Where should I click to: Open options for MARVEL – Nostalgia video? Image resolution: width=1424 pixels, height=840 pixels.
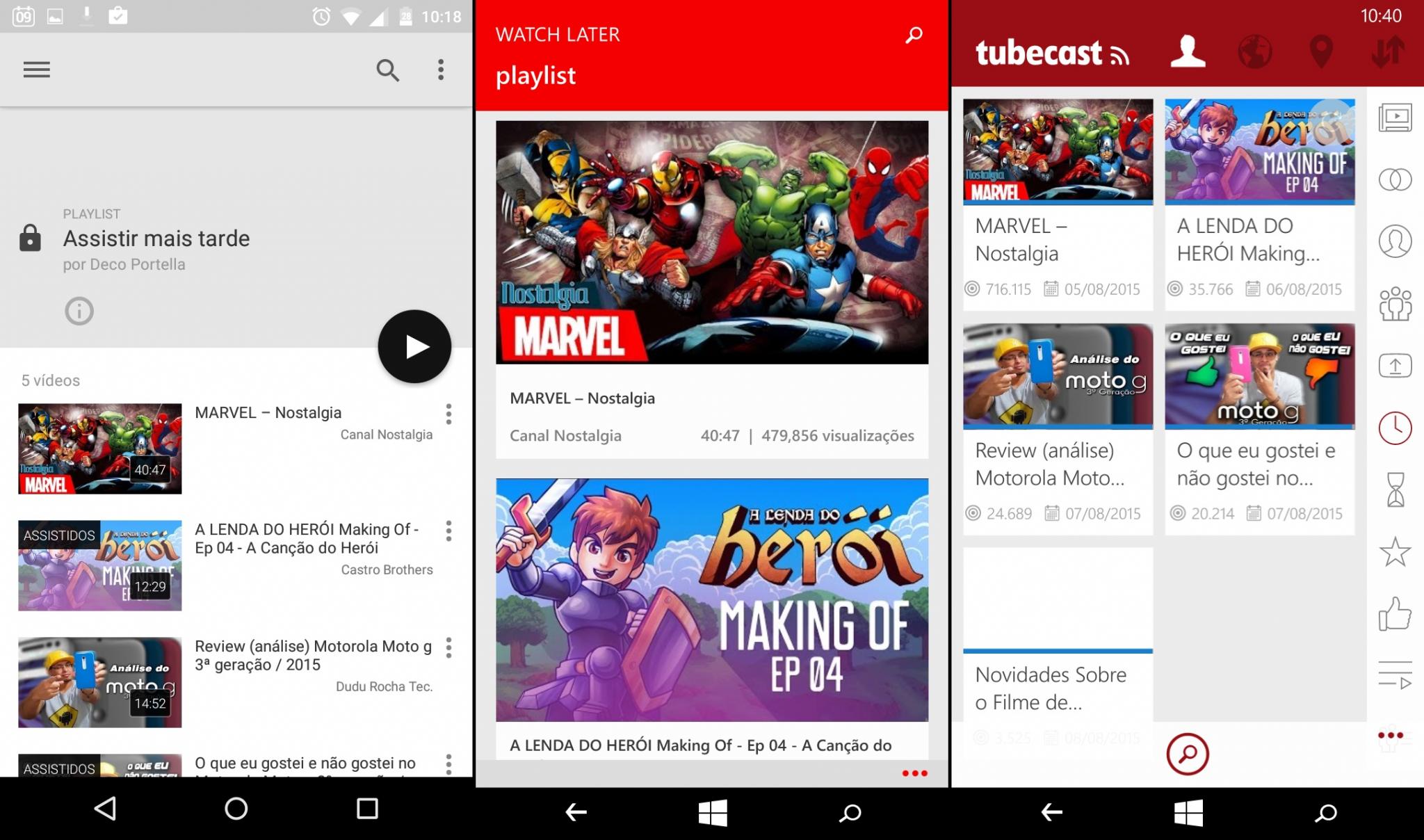448,414
